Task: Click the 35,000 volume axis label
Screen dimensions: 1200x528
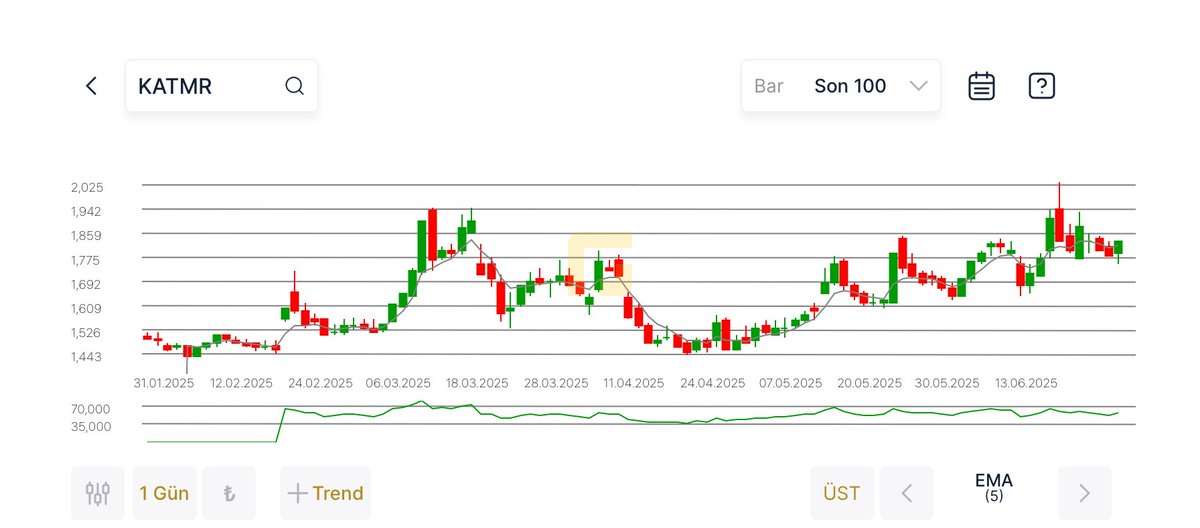Action: (91, 426)
